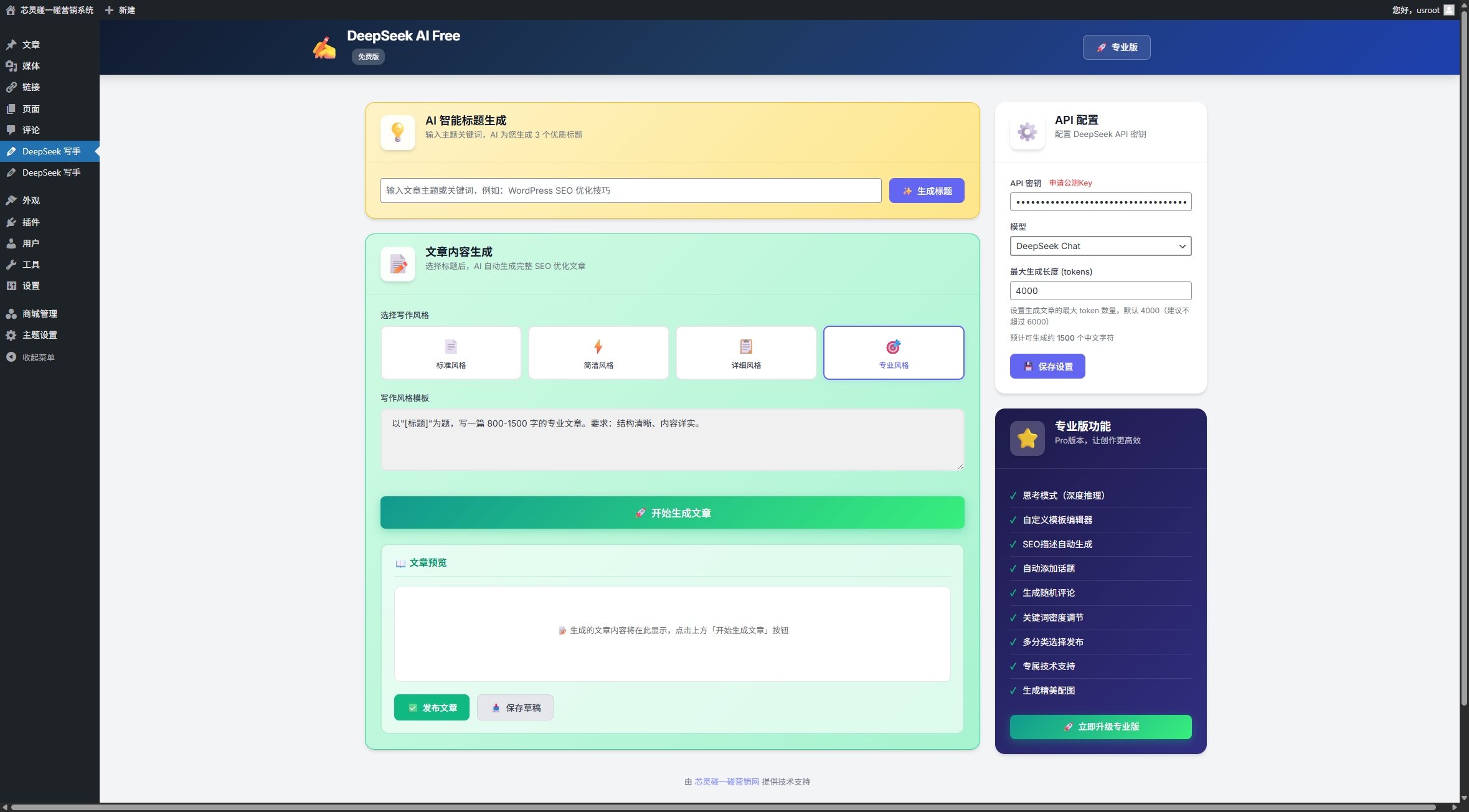Click the document pencil icon in 文章内容生成

tap(397, 264)
